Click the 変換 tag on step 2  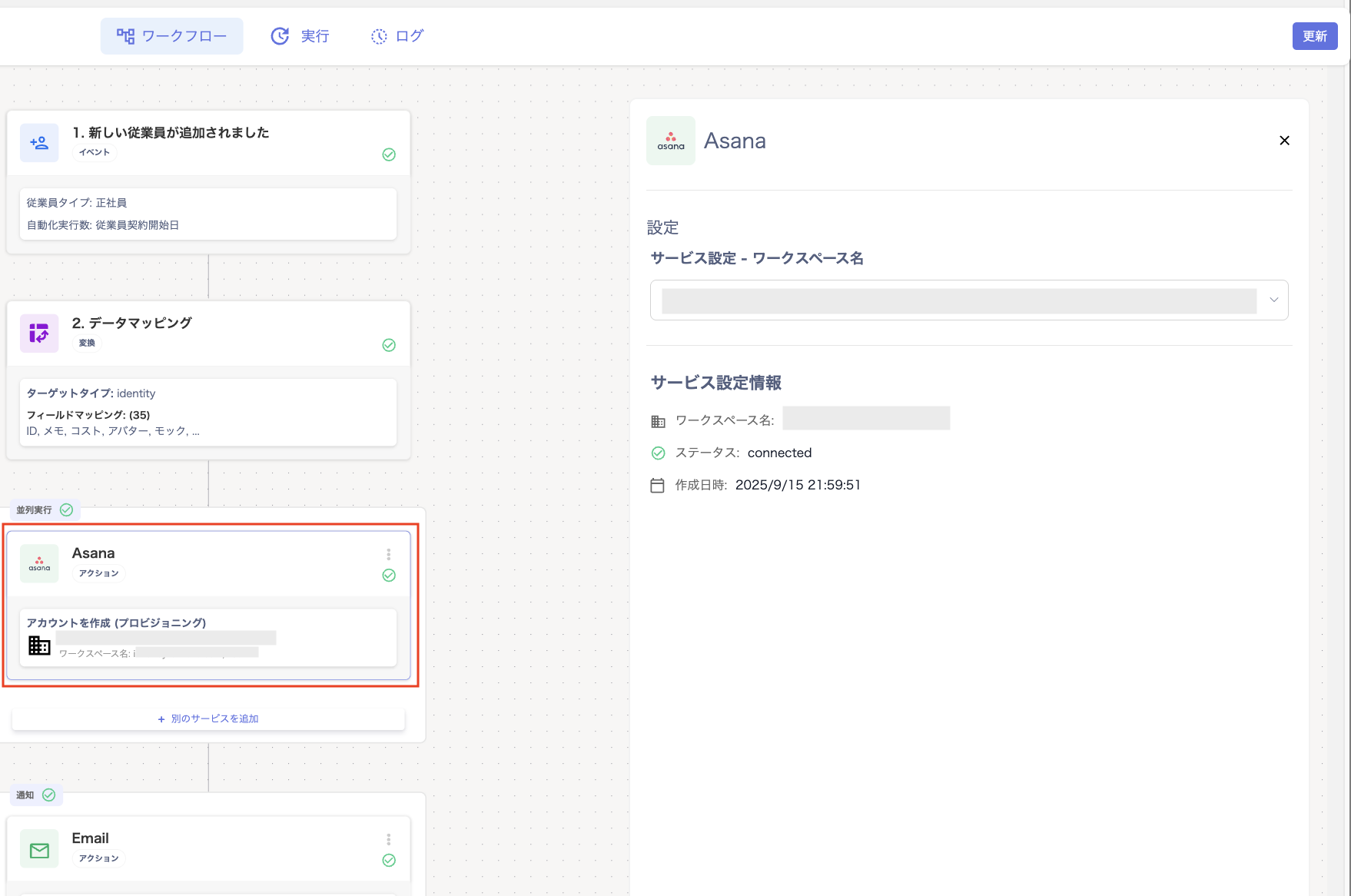(x=88, y=343)
